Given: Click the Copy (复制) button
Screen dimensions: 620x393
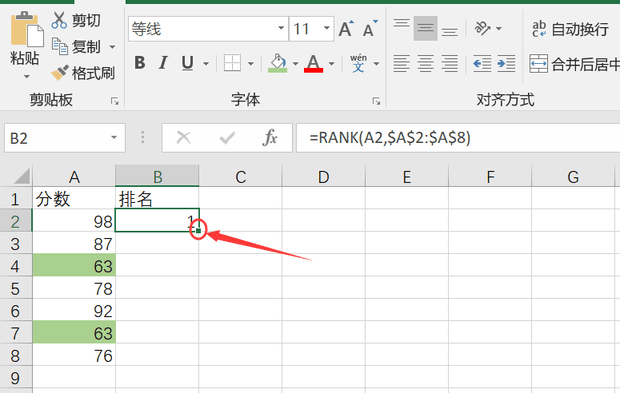Looking at the screenshot, I should (x=78, y=47).
